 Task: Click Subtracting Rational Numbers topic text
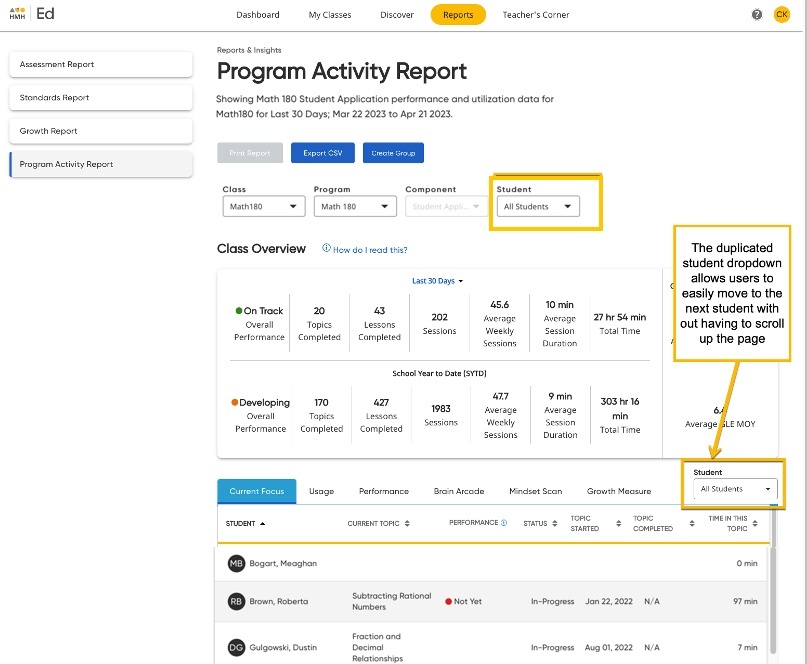pyautogui.click(x=392, y=601)
